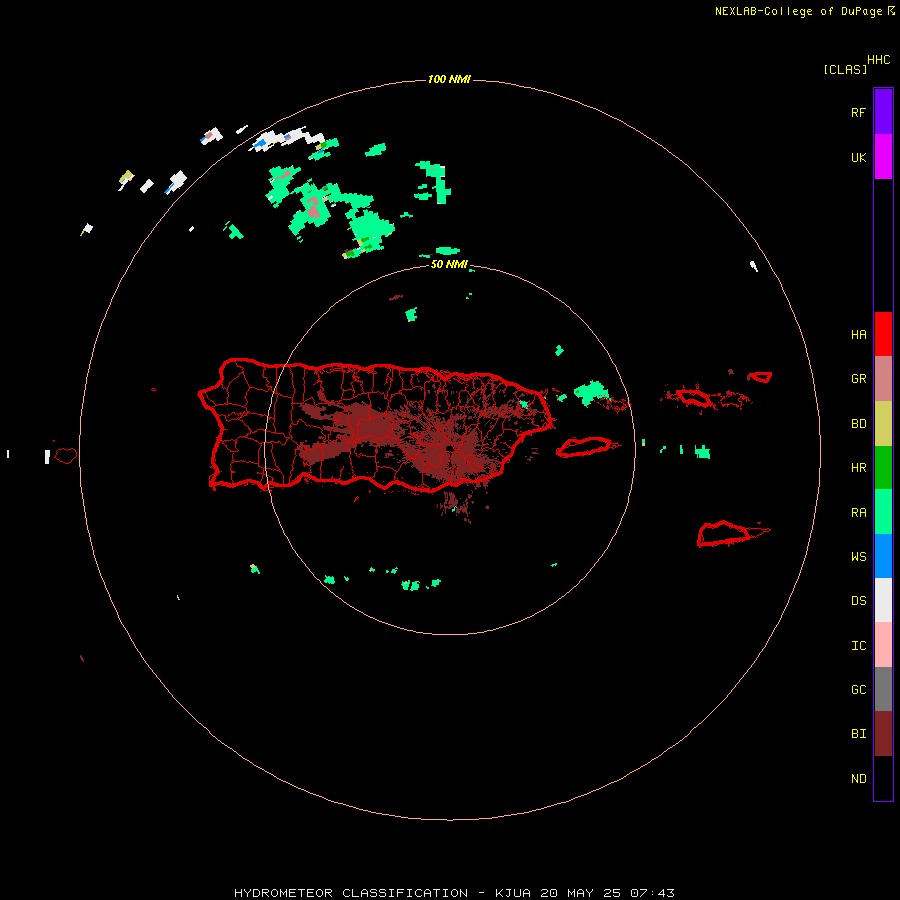
Task: Click the RF legend label
Action: 858,112
